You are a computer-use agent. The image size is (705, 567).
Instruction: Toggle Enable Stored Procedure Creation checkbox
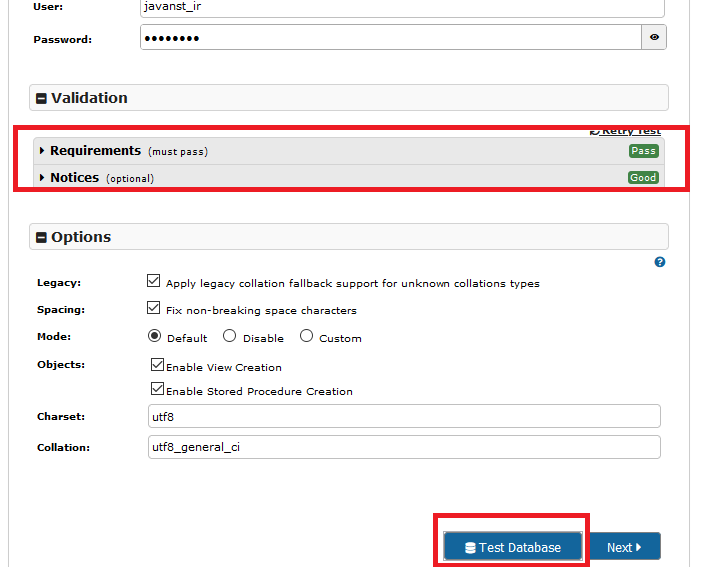157,390
